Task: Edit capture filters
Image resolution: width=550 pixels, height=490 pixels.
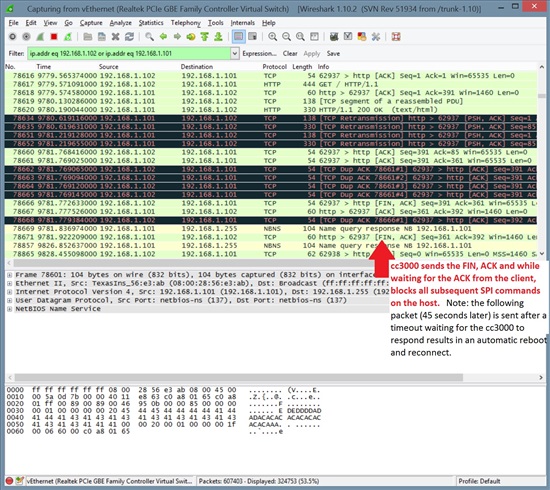Action: tap(334, 36)
